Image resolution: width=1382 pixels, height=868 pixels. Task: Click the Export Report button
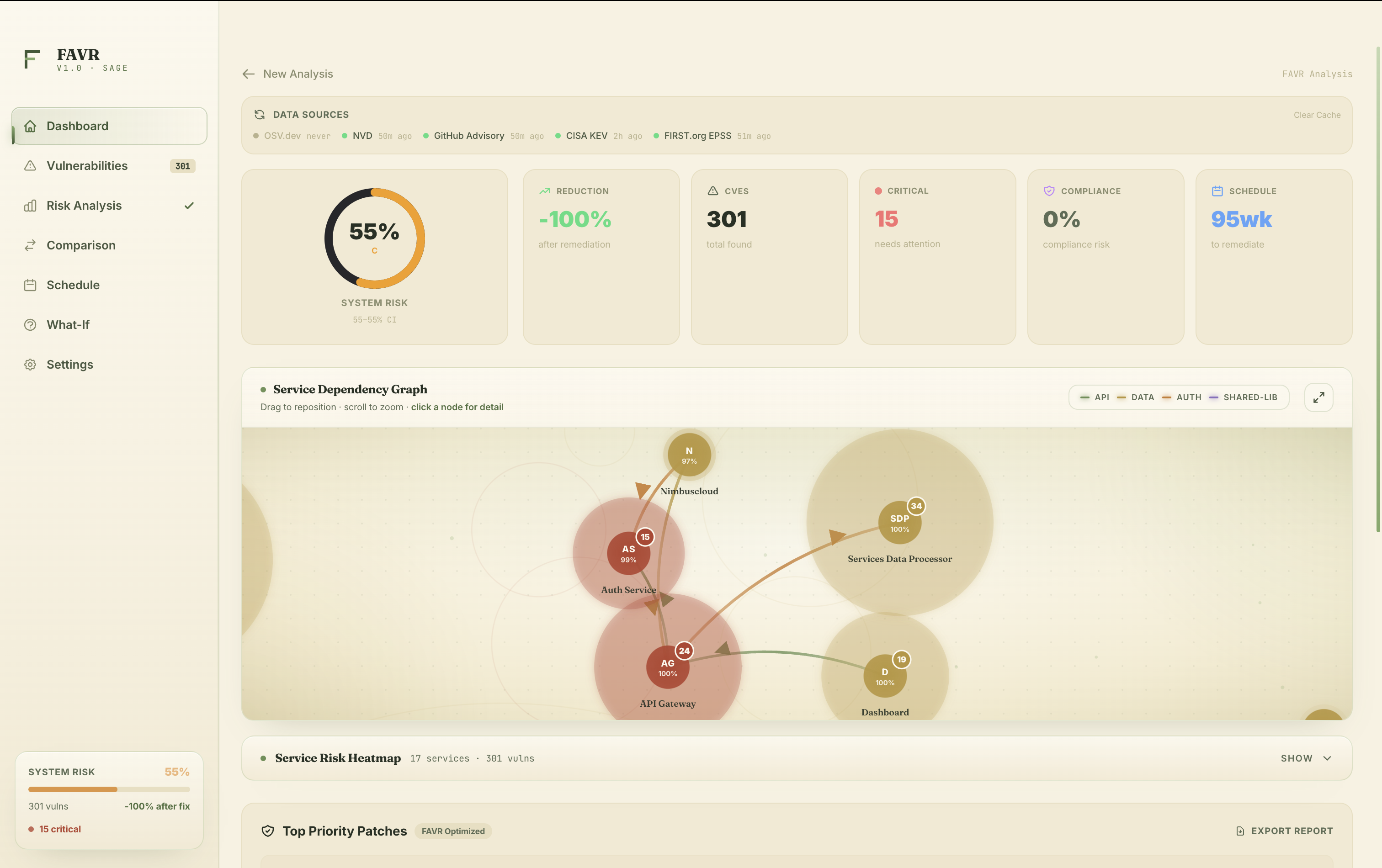coord(1285,831)
